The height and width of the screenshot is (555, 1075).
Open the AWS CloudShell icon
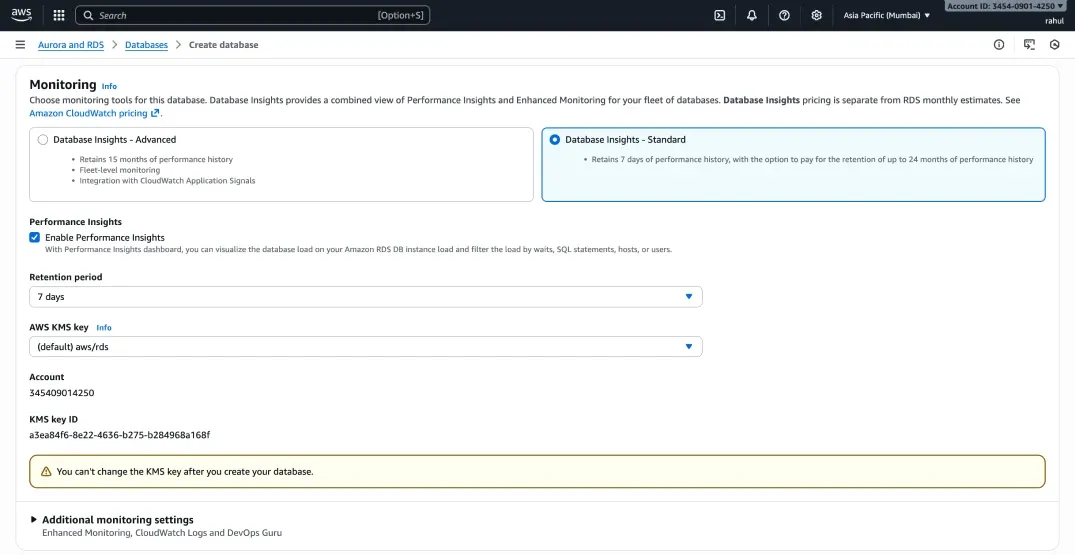(719, 15)
